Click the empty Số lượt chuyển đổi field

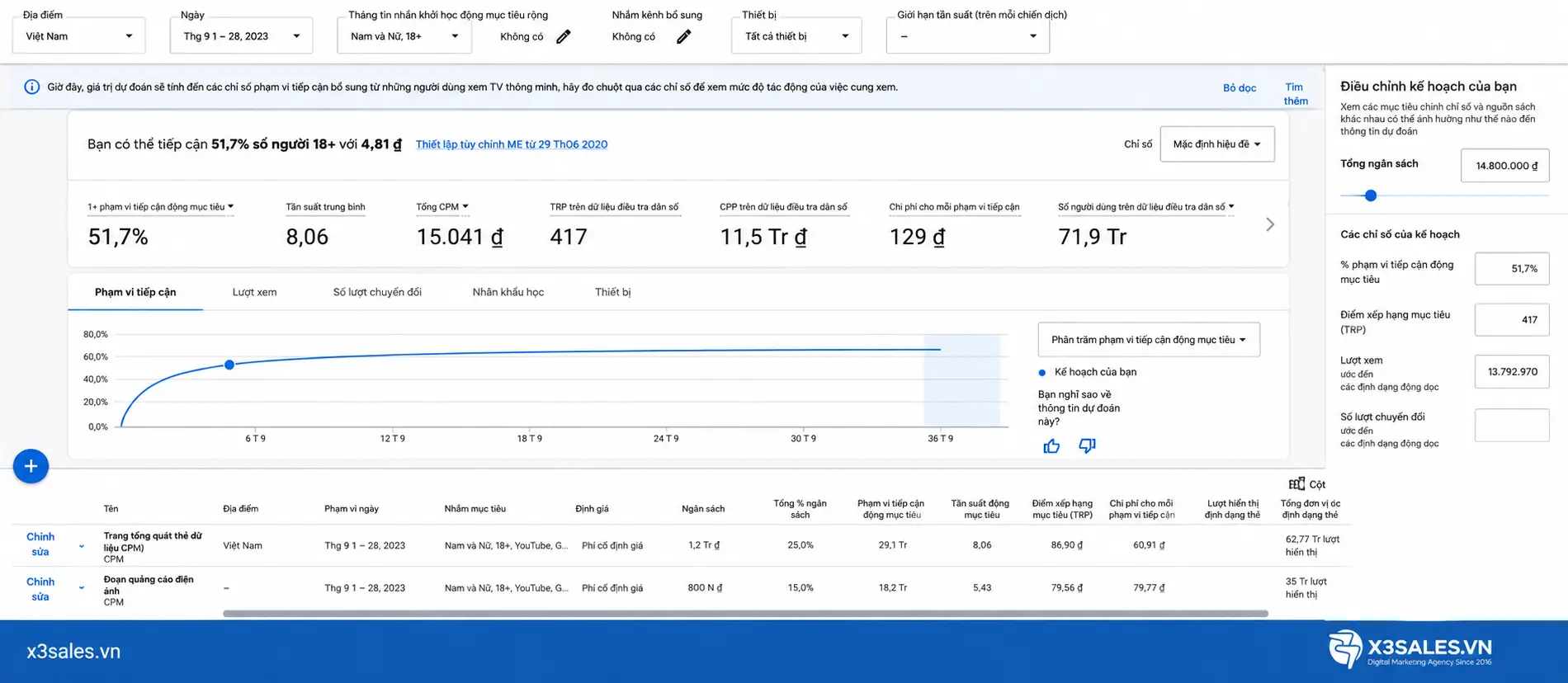pyautogui.click(x=1512, y=426)
